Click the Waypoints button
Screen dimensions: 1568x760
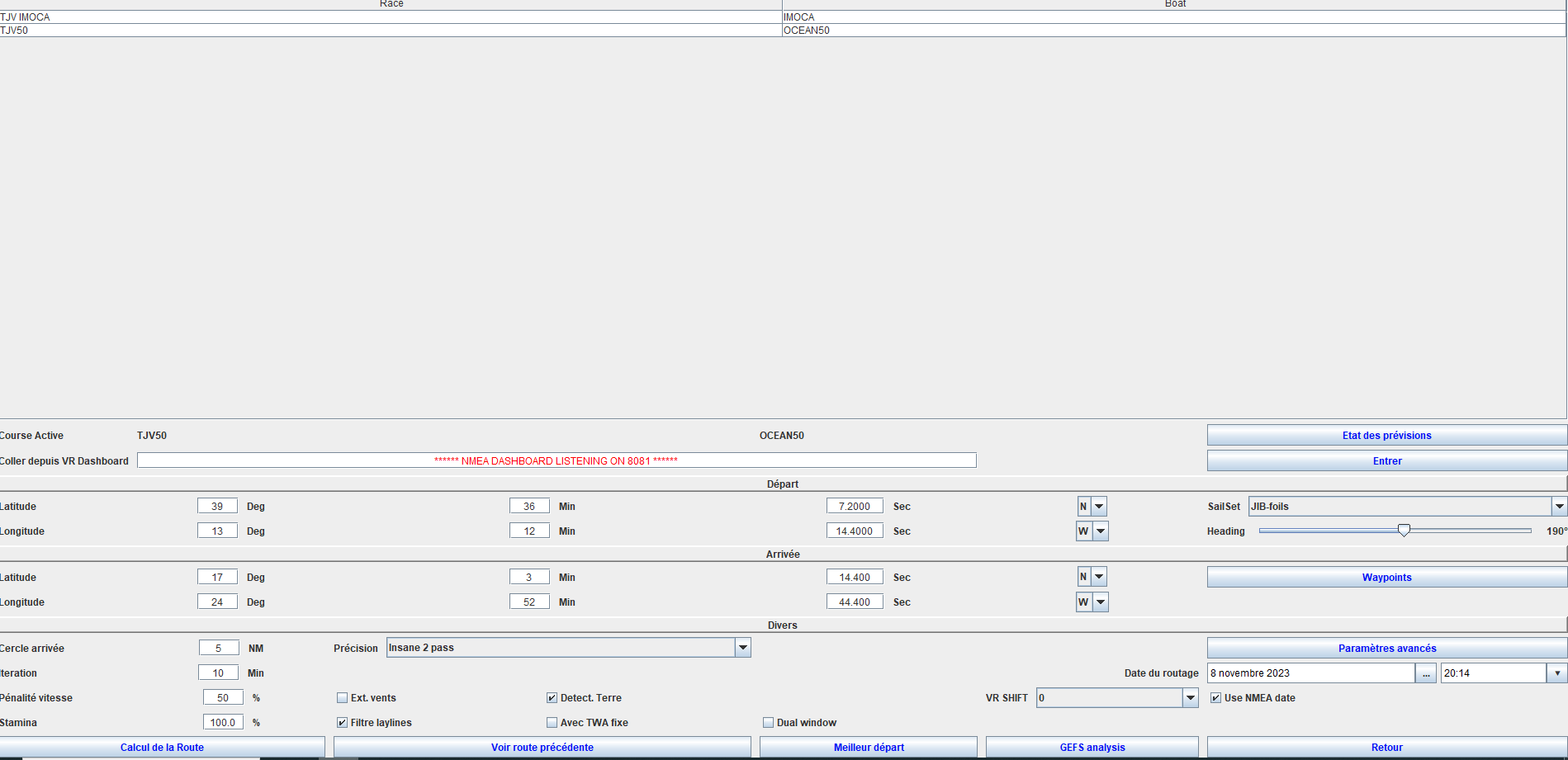tap(1386, 578)
